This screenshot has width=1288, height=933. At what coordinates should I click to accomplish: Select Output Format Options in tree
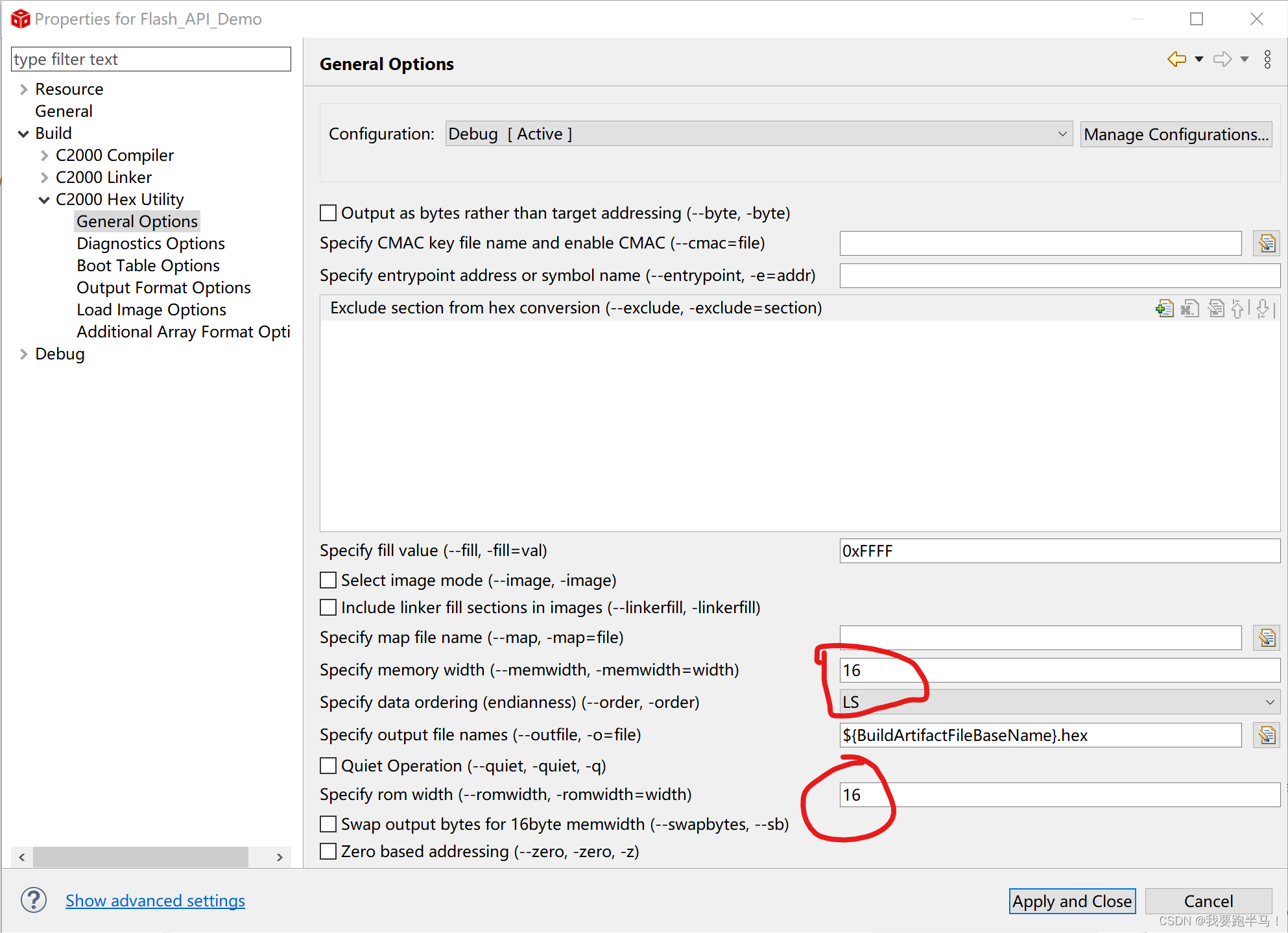[163, 288]
